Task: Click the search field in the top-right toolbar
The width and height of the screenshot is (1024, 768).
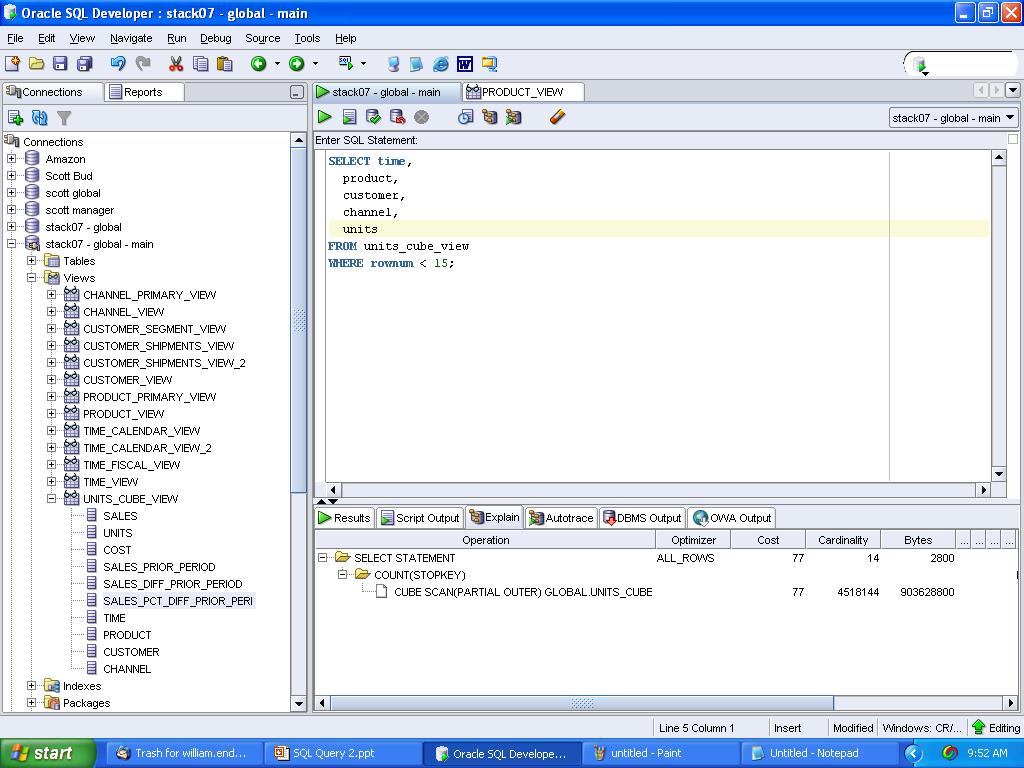Action: point(961,64)
